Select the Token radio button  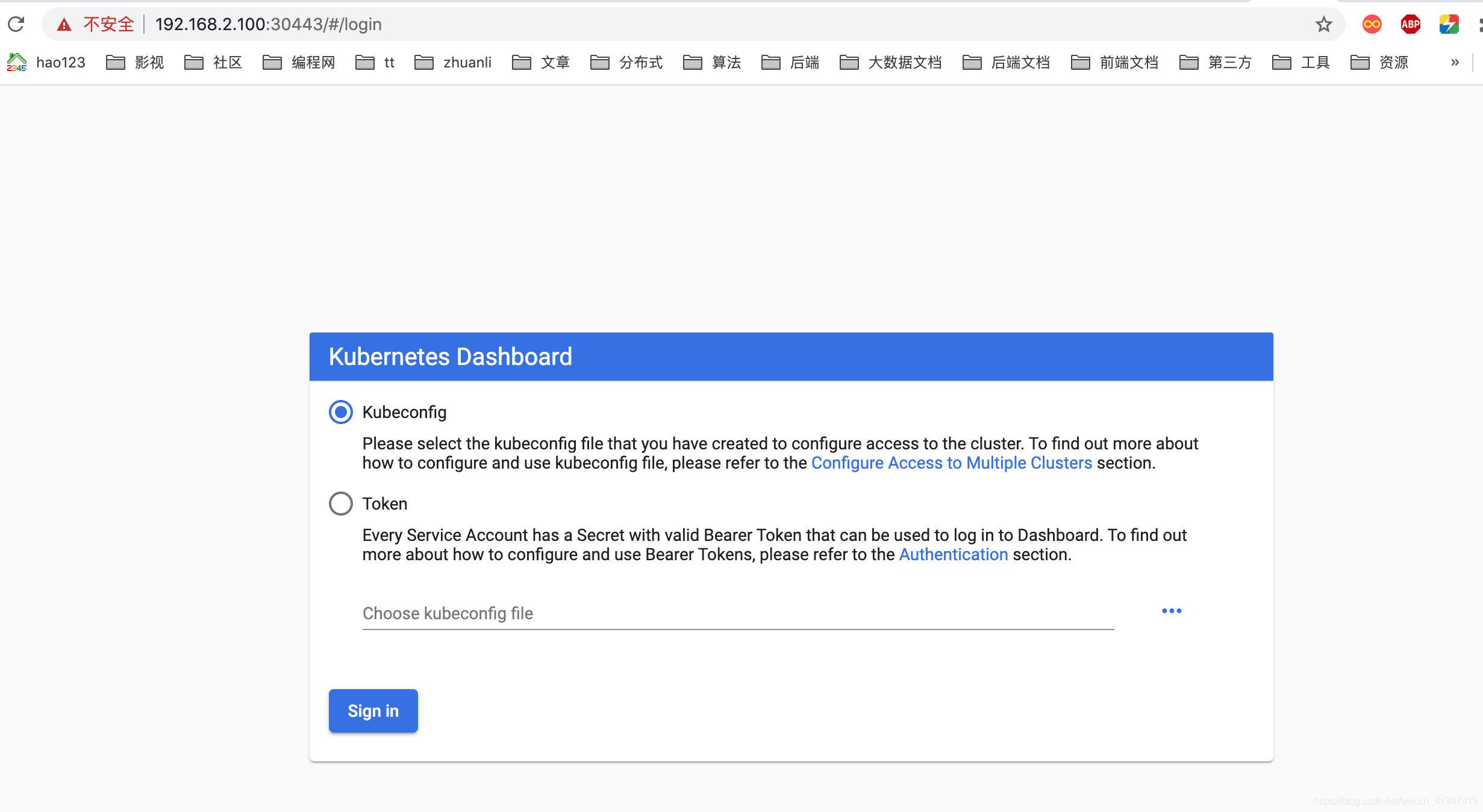click(341, 504)
